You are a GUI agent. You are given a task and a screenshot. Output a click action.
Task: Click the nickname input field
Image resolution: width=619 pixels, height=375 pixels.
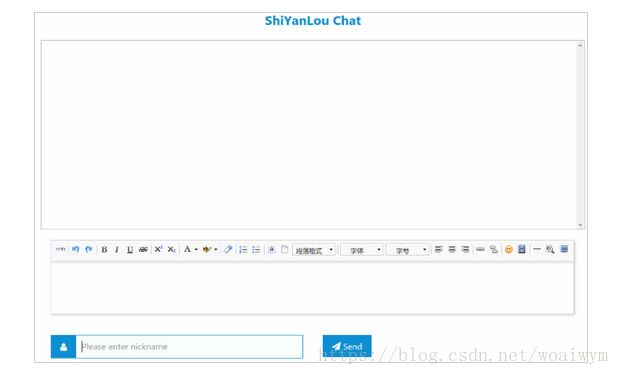(x=189, y=347)
